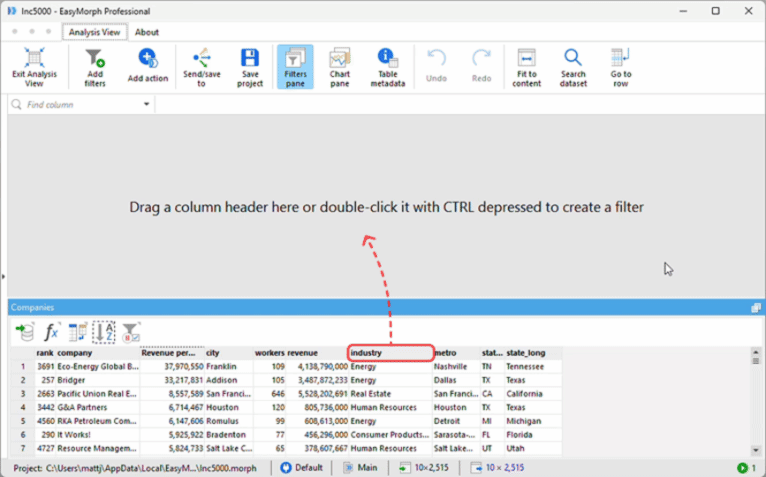Click the funnel filter icon in Companies toolbar

coord(130,332)
